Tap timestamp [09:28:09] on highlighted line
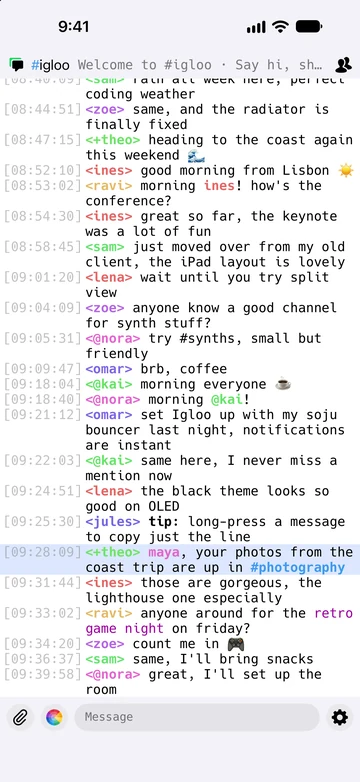 (x=42, y=552)
